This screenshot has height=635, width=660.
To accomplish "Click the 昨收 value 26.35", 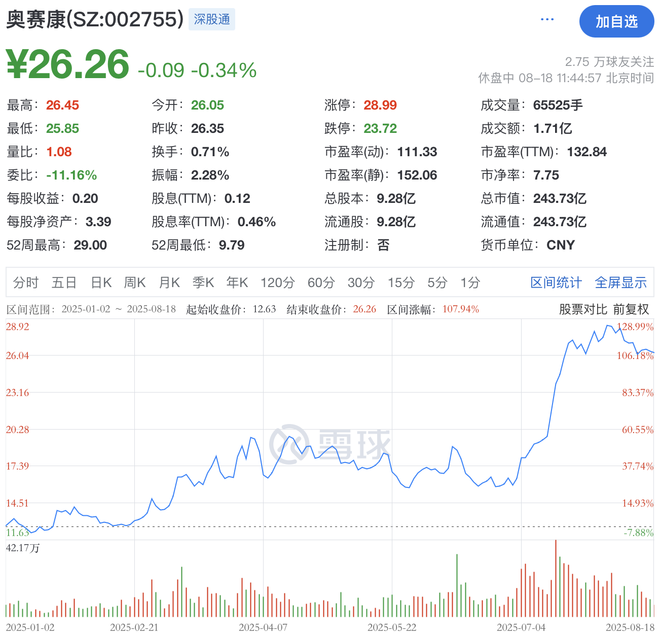I will point(207,128).
